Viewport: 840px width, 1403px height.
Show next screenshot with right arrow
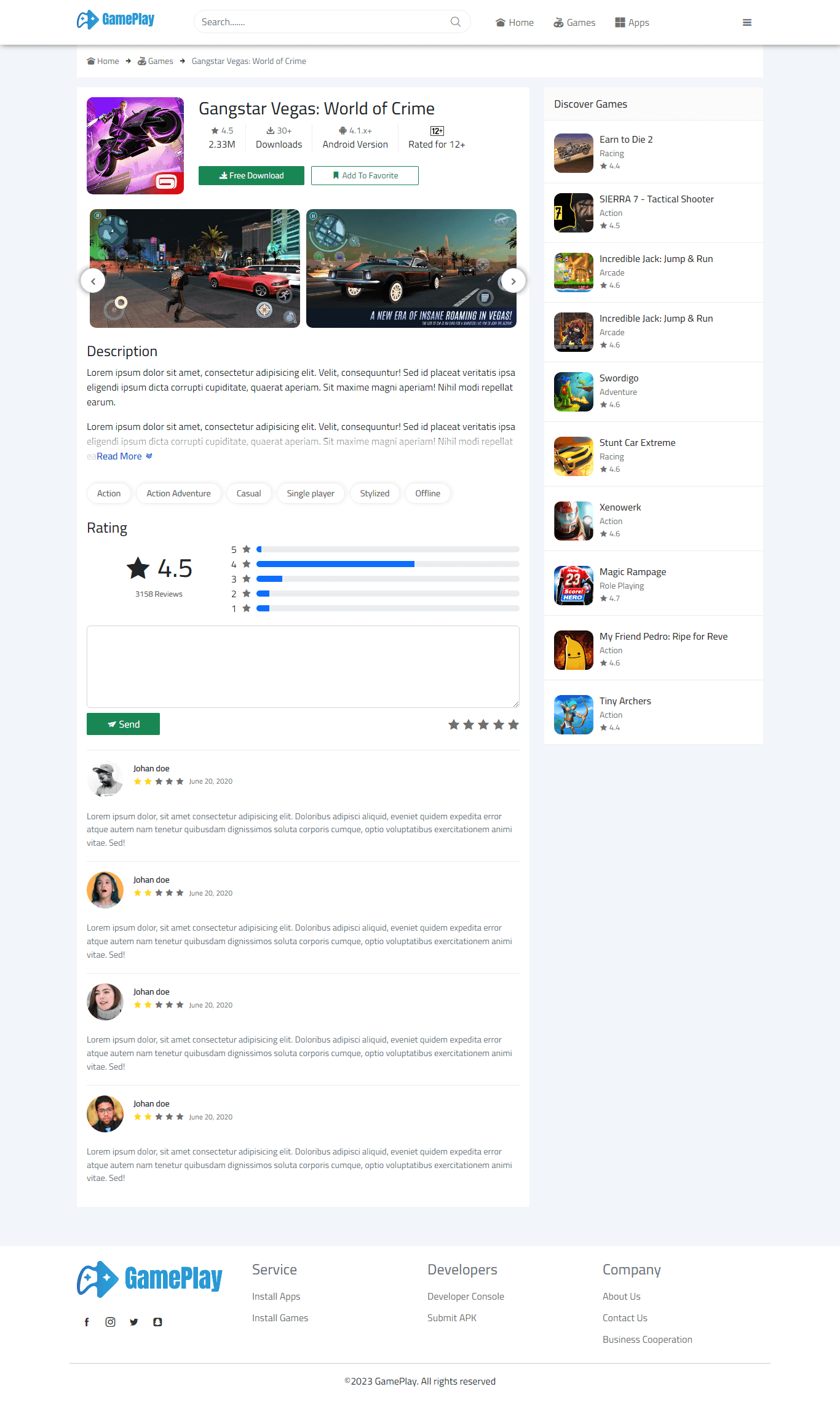tap(513, 281)
